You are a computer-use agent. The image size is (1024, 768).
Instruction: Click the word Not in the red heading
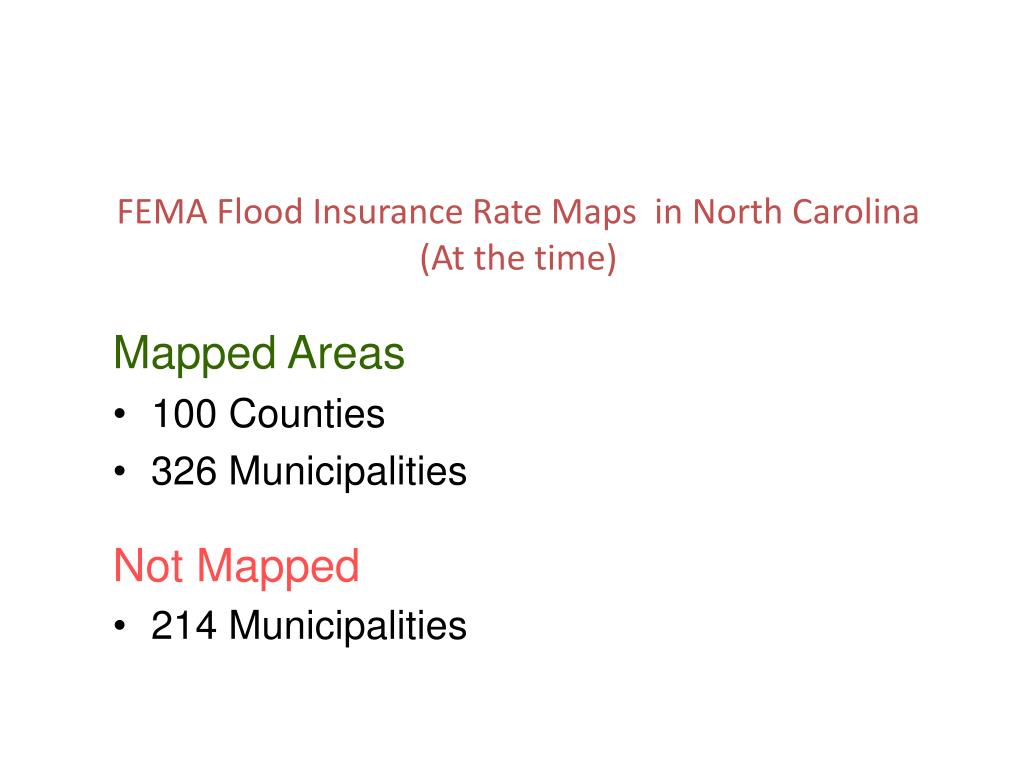[x=148, y=566]
